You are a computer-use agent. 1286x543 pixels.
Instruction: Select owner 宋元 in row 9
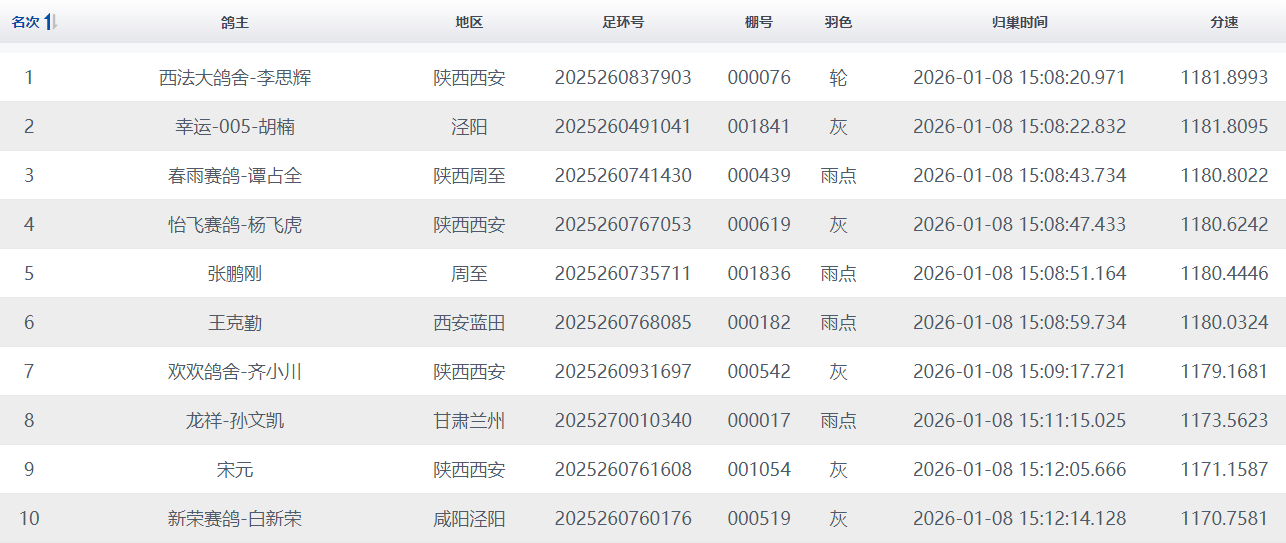pos(235,469)
